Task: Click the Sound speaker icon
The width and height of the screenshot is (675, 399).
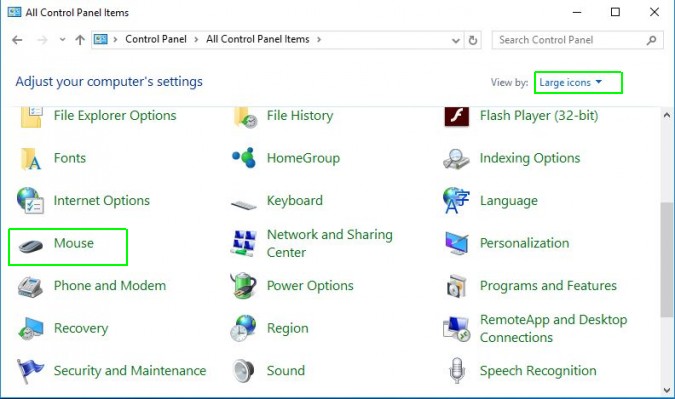Action: [x=244, y=371]
